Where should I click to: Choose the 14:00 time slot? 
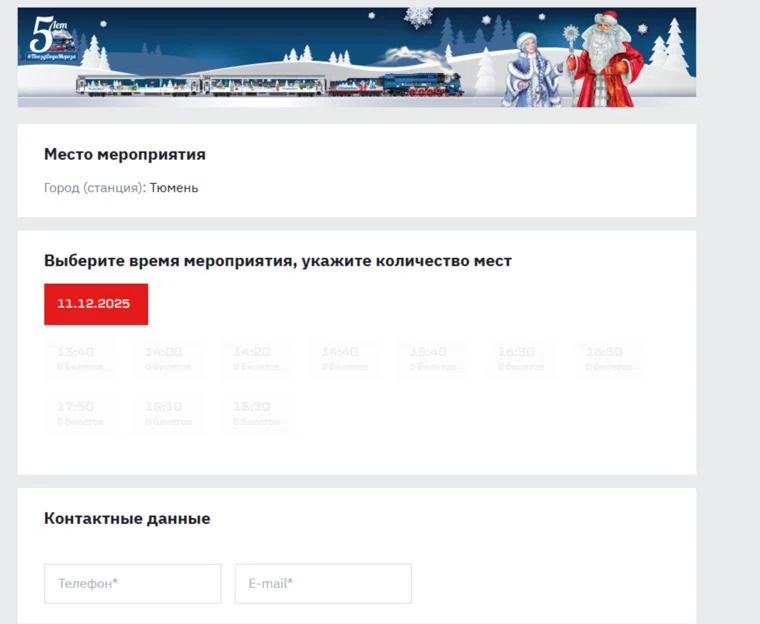click(169, 359)
